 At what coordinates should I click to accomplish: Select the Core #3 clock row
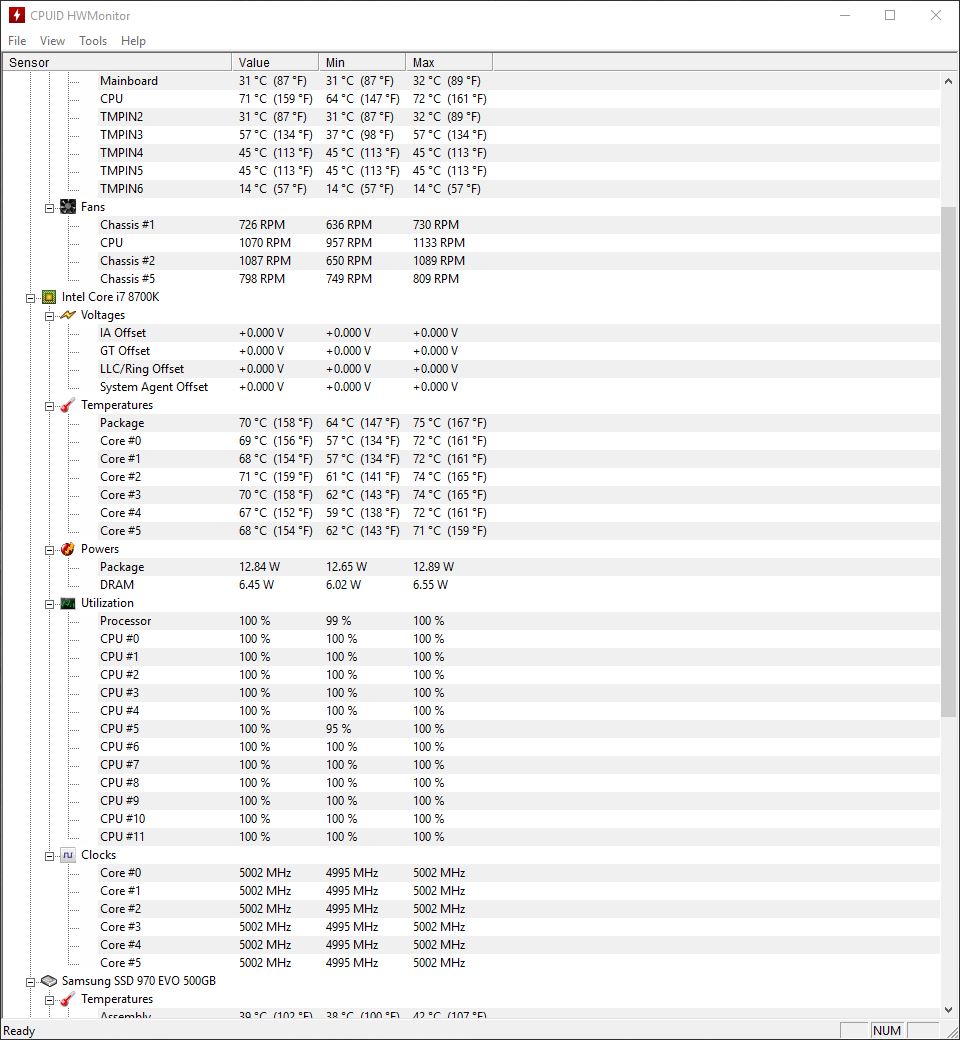click(519, 927)
